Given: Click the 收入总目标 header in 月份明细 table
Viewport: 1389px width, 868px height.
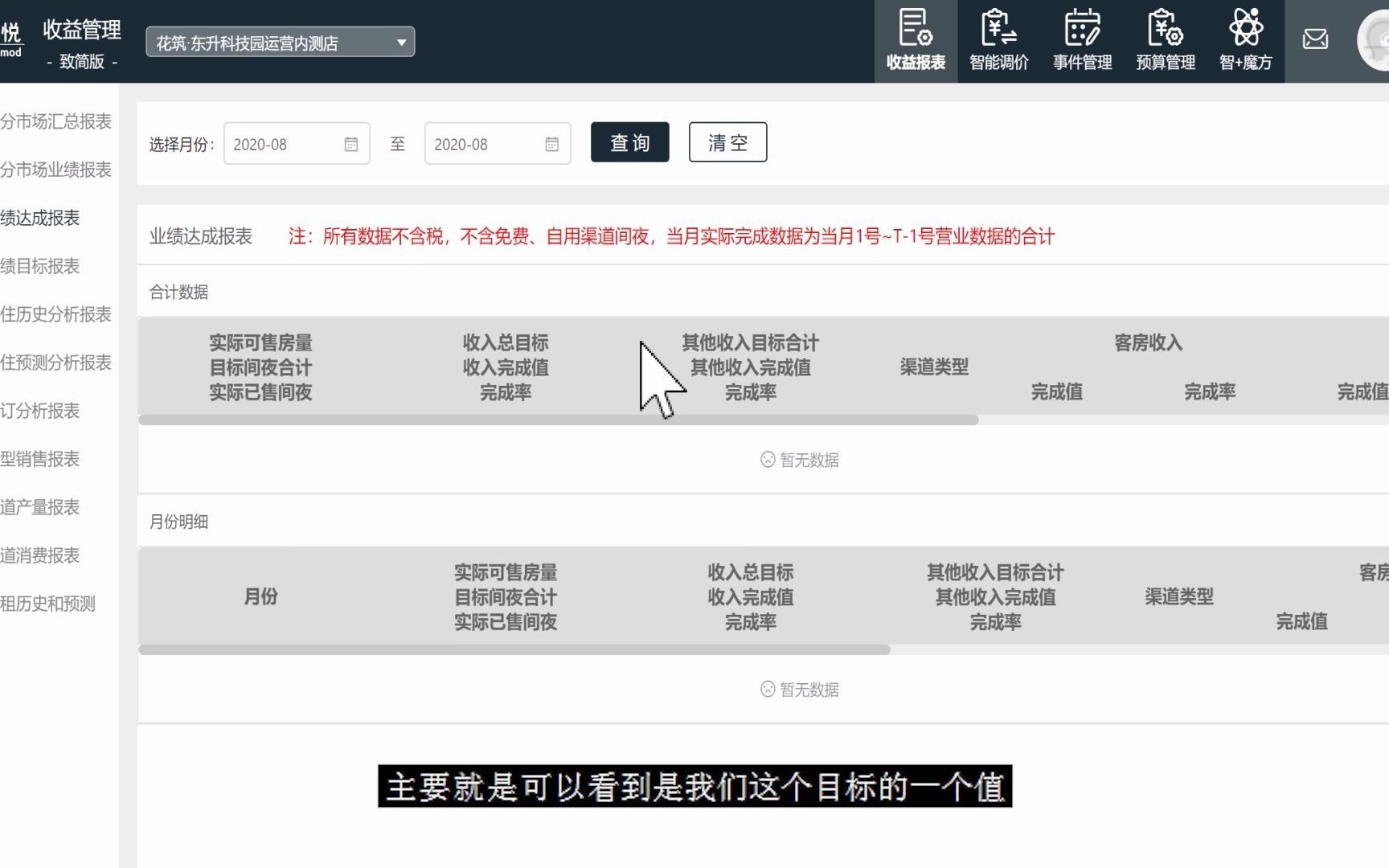Looking at the screenshot, I should pyautogui.click(x=751, y=572).
